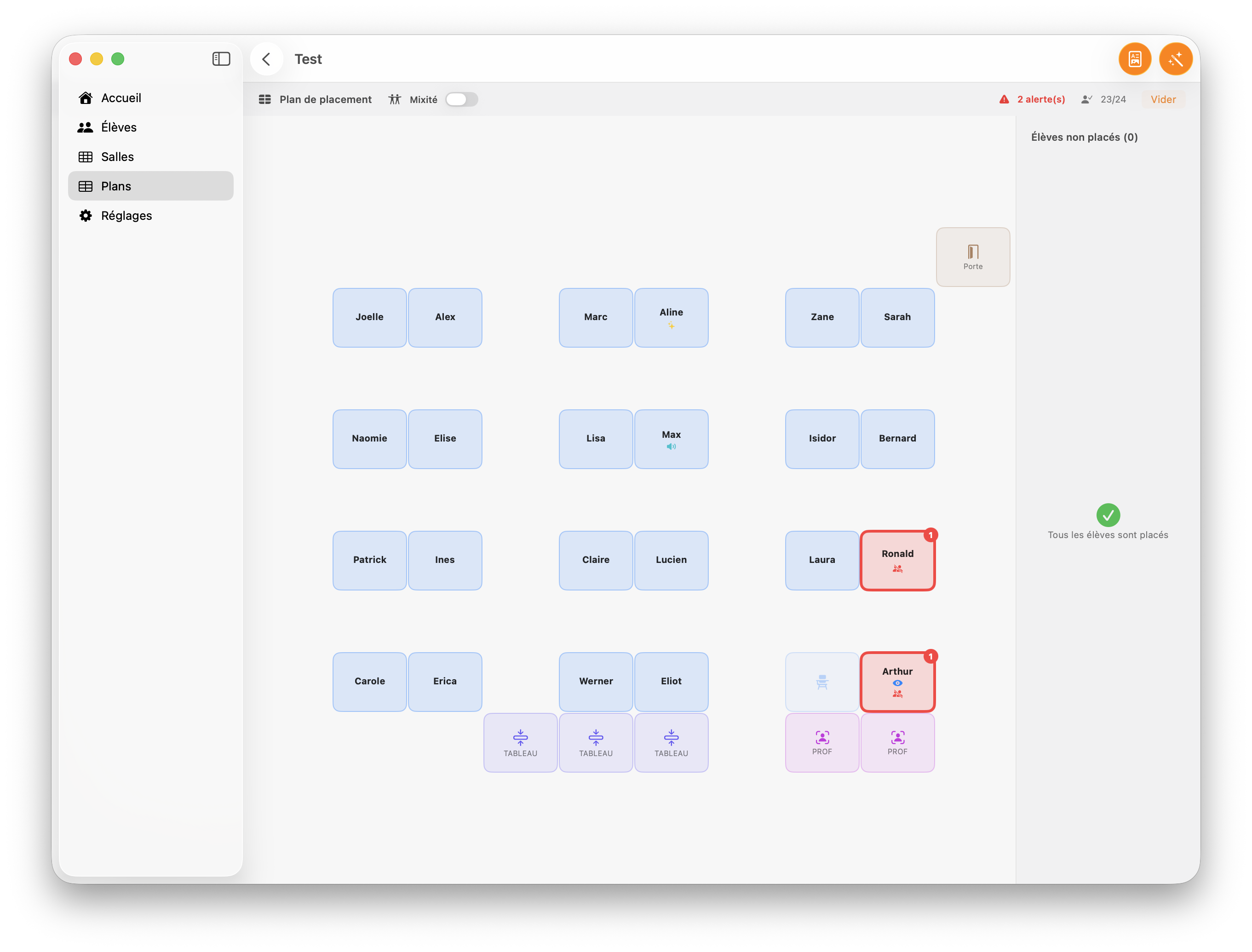Open Accueil in the sidebar
The width and height of the screenshot is (1252, 952).
(151, 98)
